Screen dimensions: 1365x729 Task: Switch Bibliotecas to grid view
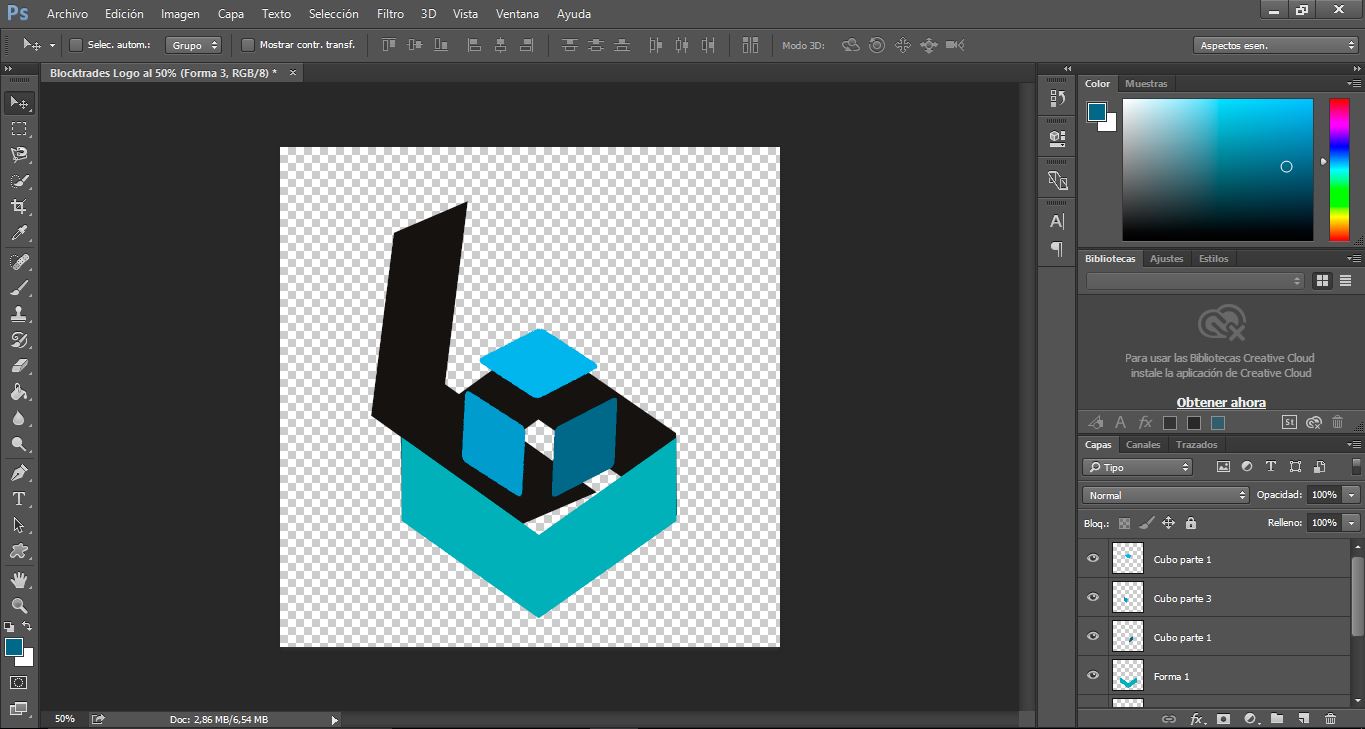1322,281
